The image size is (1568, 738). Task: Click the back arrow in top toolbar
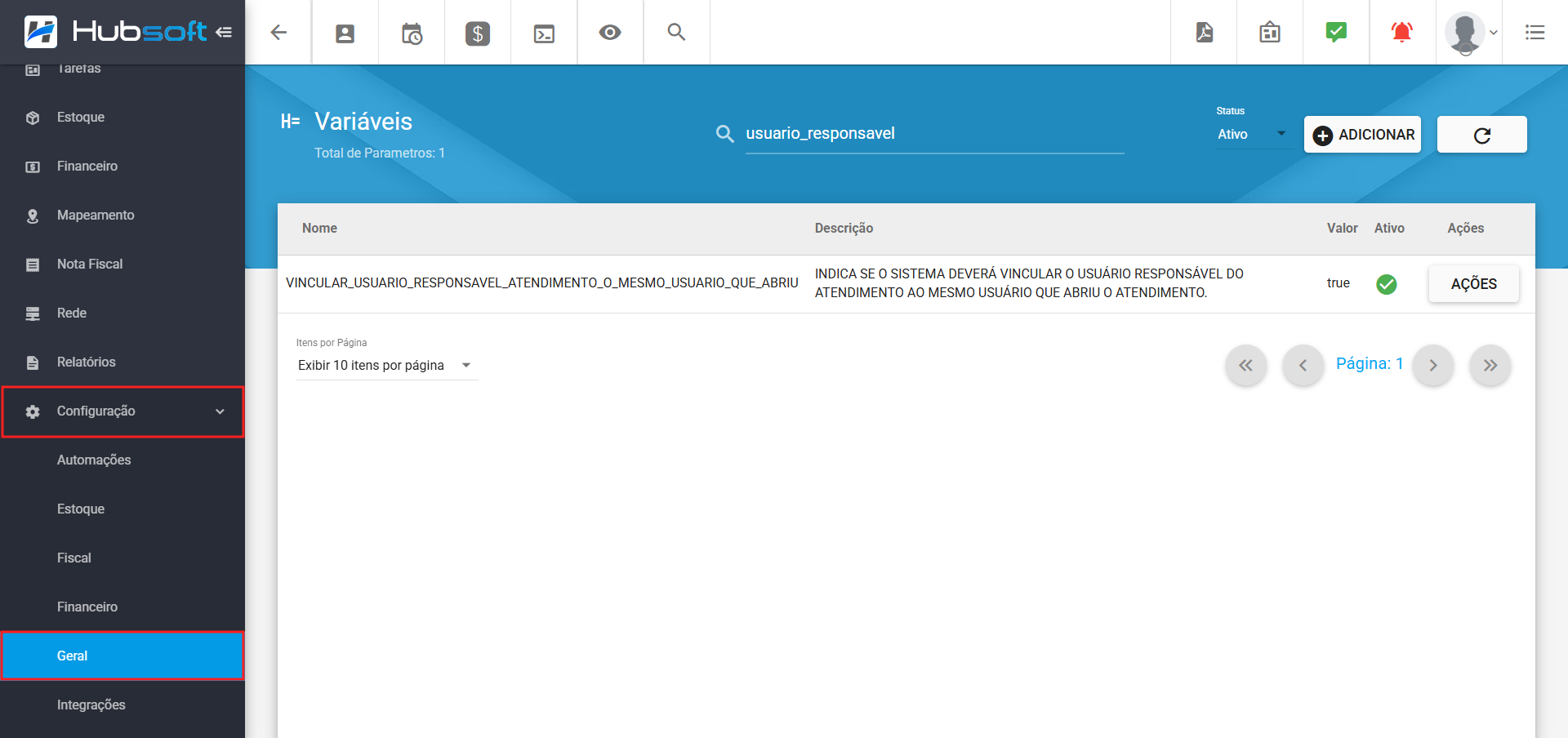[278, 33]
